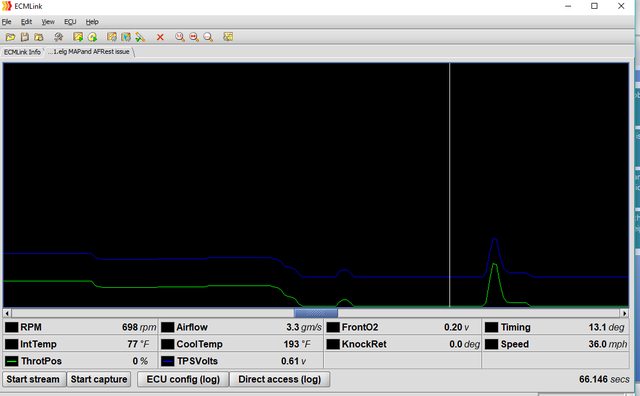Click the red X delete icon
Image resolution: width=640 pixels, height=396 pixels.
coord(160,37)
